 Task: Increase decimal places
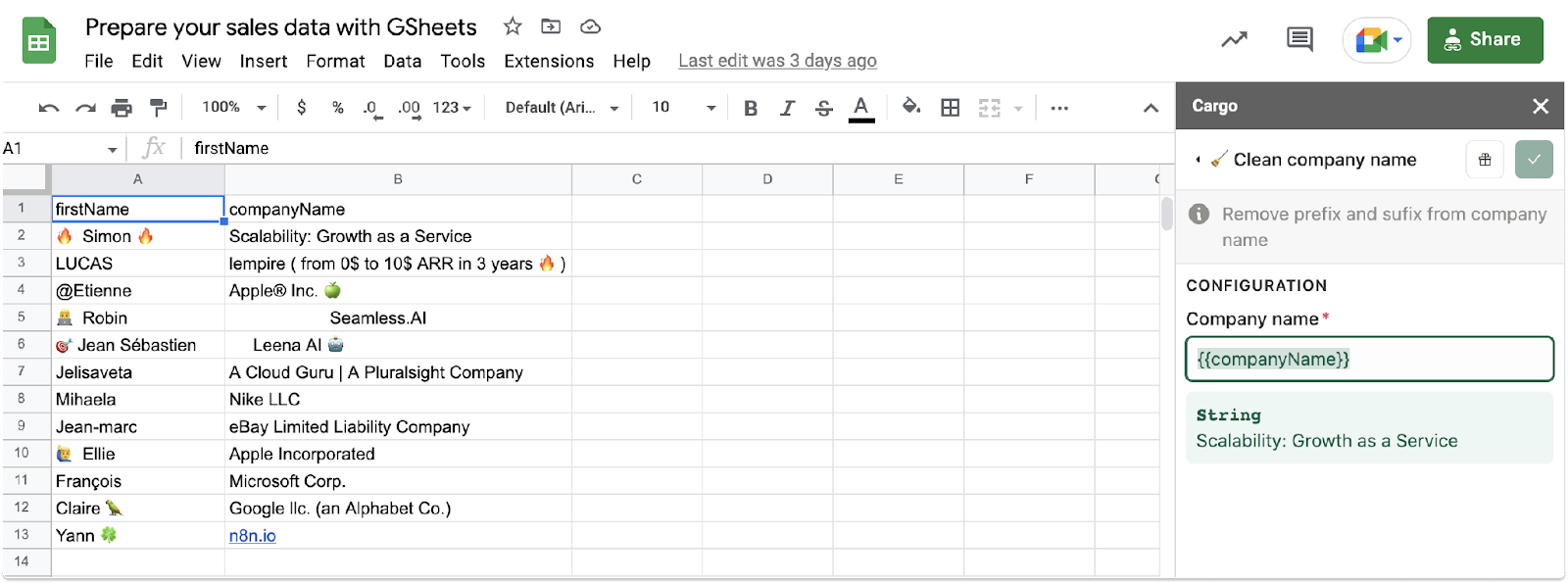[x=409, y=108]
